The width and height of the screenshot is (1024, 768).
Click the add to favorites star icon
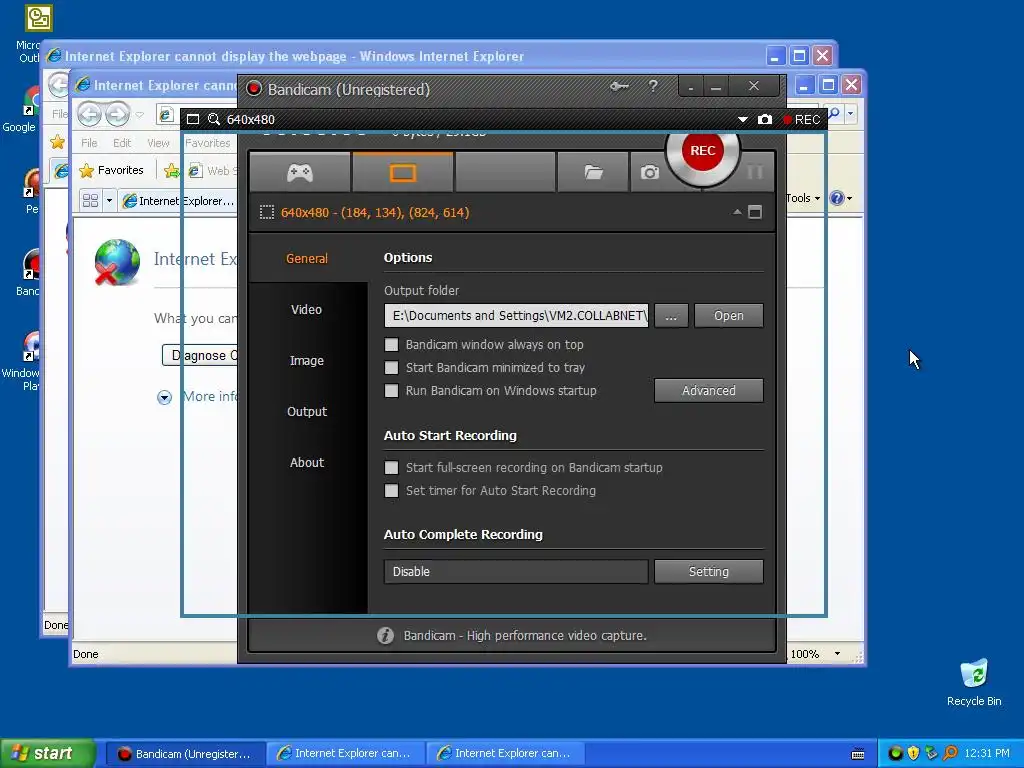(171, 171)
